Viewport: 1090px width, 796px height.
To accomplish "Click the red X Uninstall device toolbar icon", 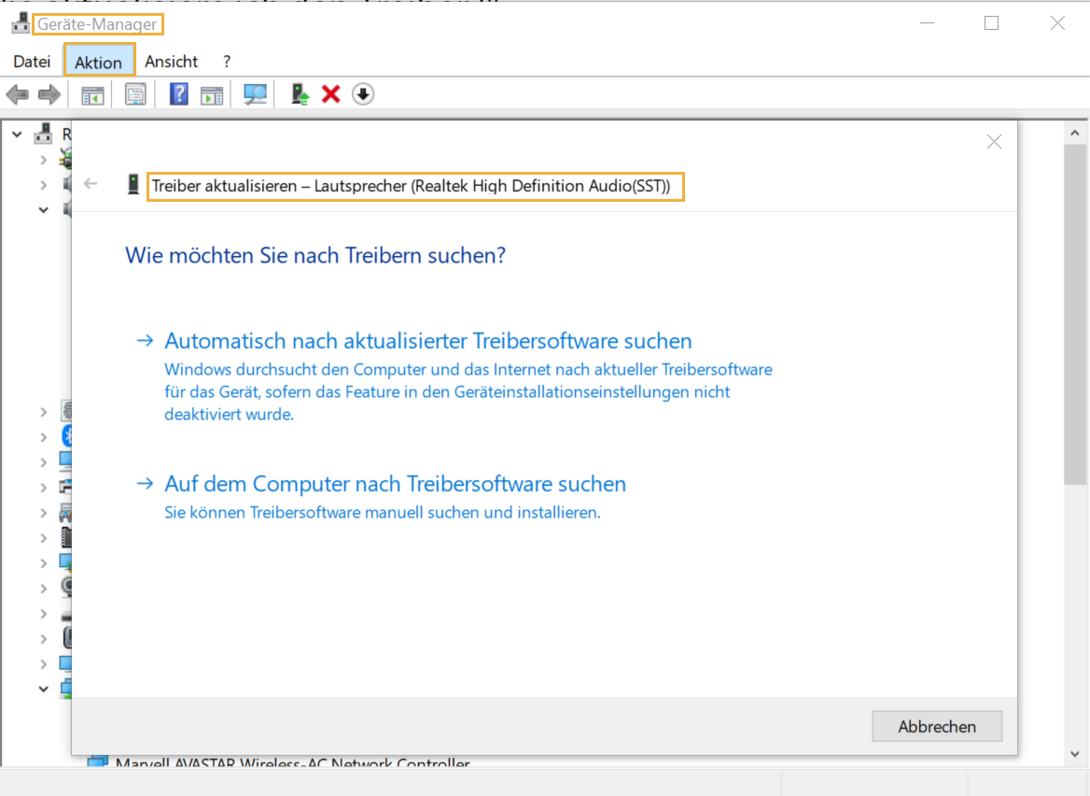I will coord(330,93).
